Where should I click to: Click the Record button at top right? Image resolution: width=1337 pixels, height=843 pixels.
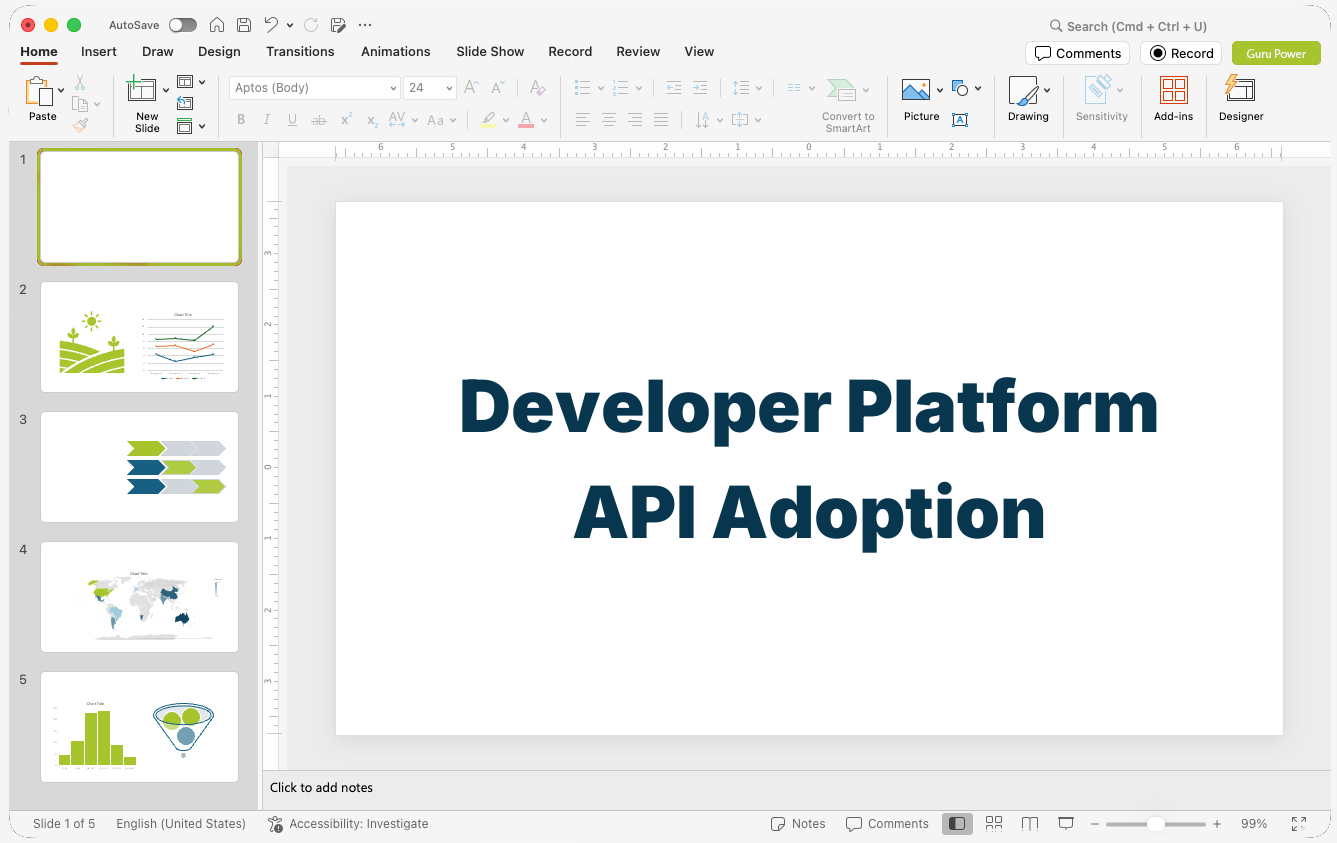[1181, 53]
